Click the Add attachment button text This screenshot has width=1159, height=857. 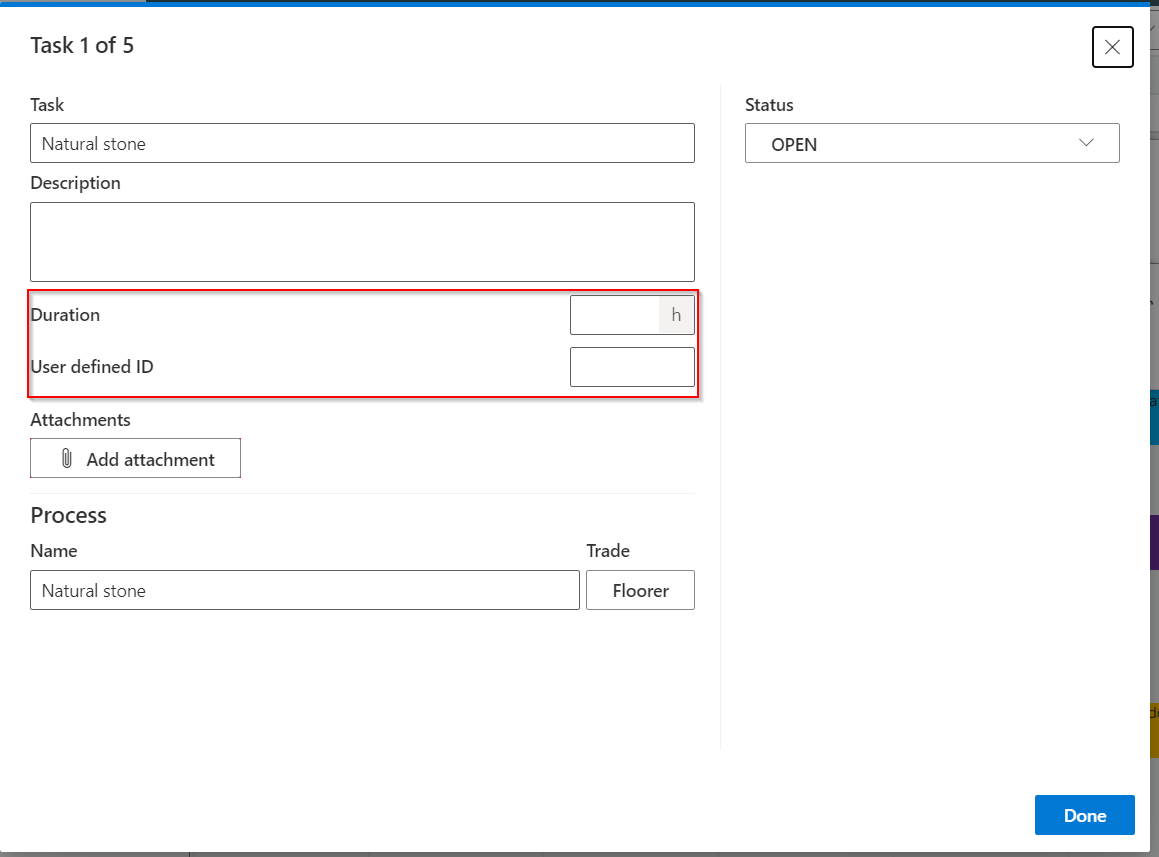pos(150,460)
